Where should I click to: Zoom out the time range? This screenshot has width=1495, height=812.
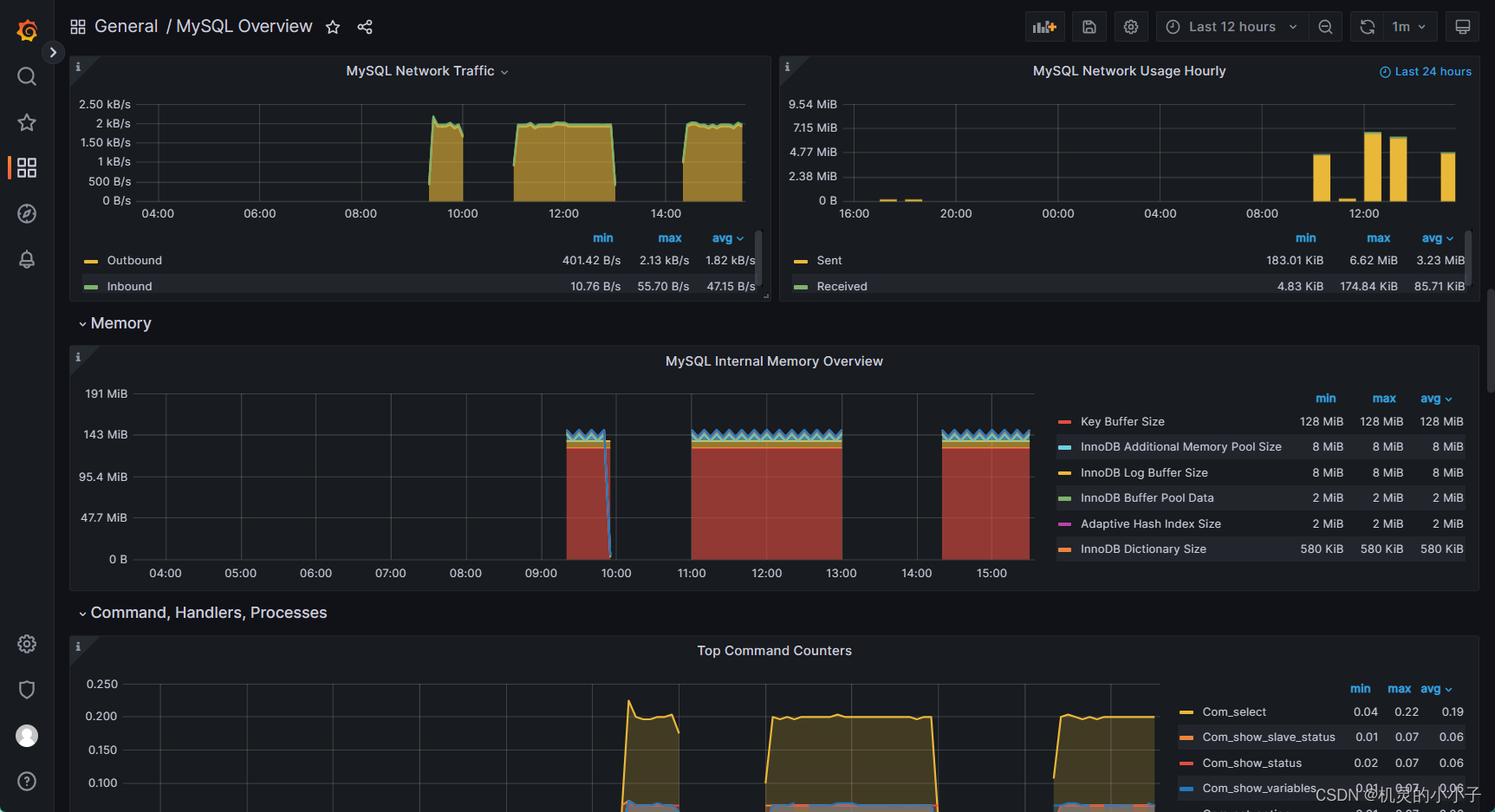click(1325, 27)
